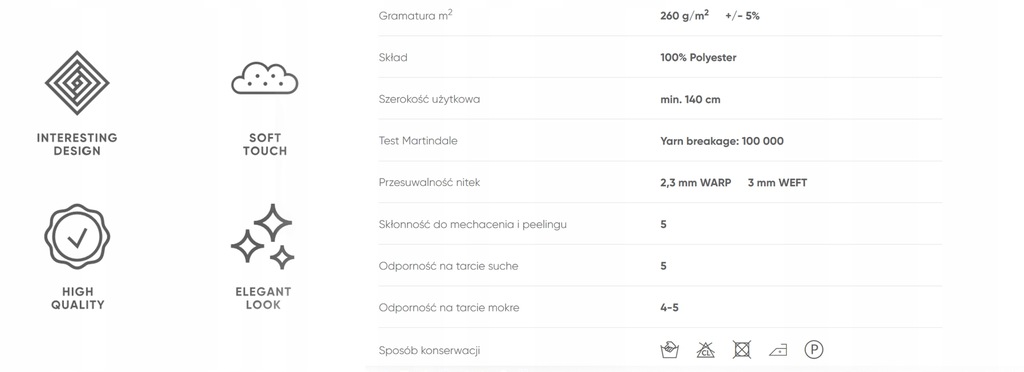The width and height of the screenshot is (1024, 372).
Task: Click the Odporność na tarcie mokre 4-5 value
Action: tap(669, 307)
